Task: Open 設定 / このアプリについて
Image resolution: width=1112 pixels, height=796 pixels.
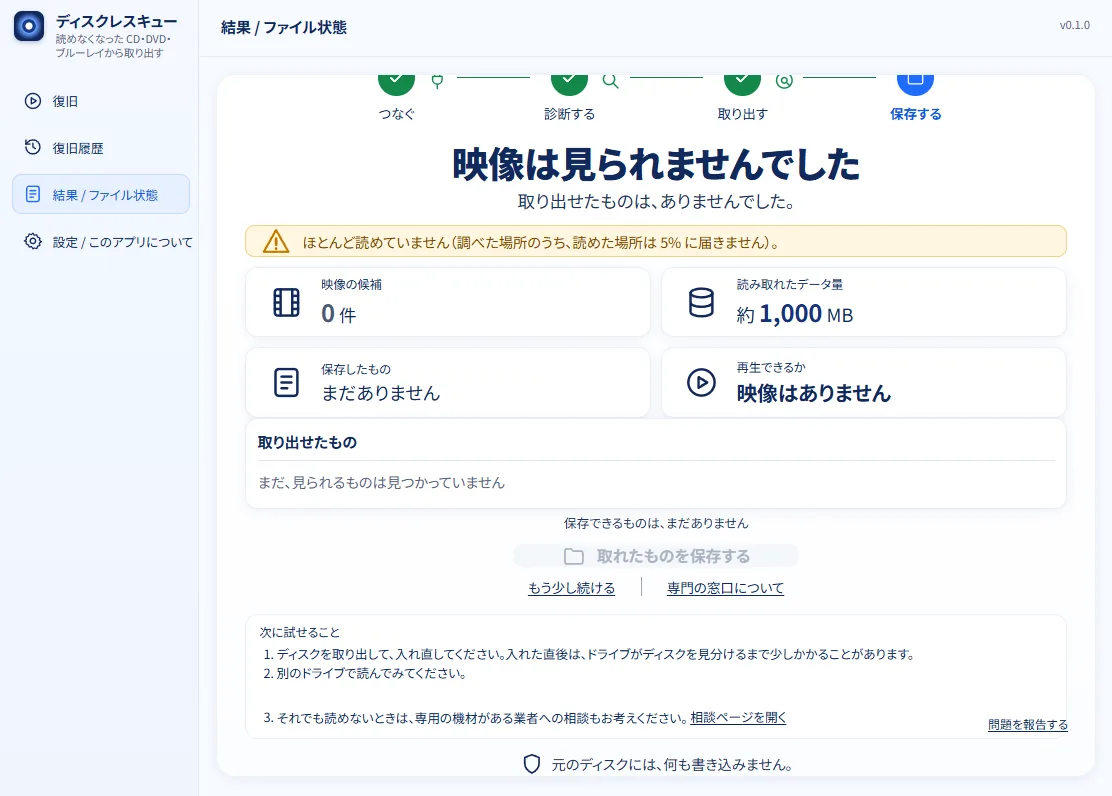Action: point(101,241)
